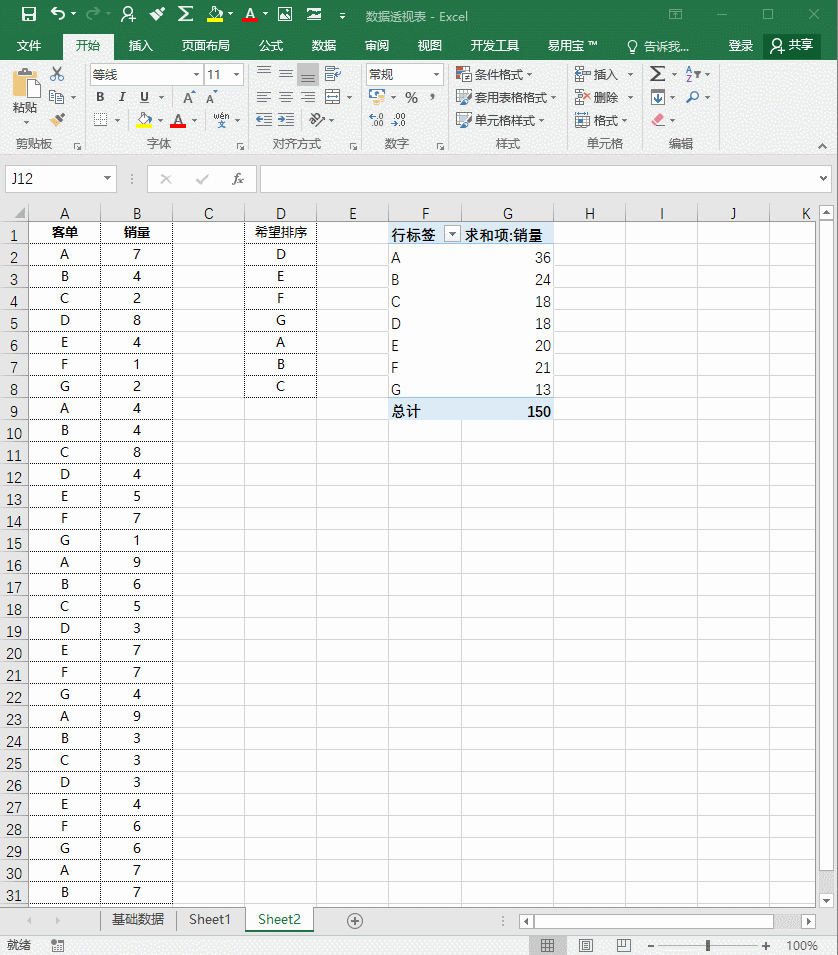Switch to Page Layout view in status bar

tap(585, 945)
